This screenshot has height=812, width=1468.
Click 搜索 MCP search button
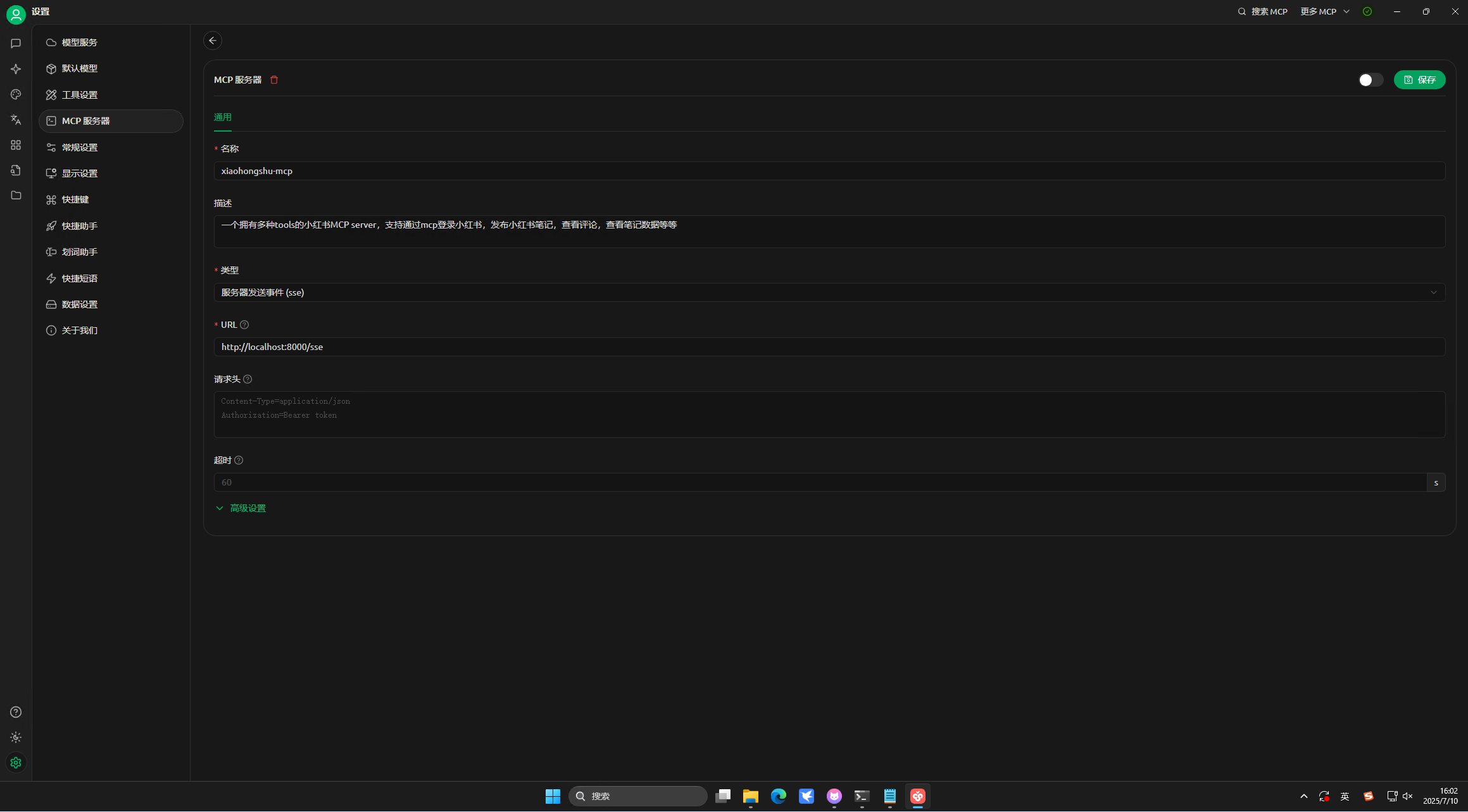(1263, 11)
